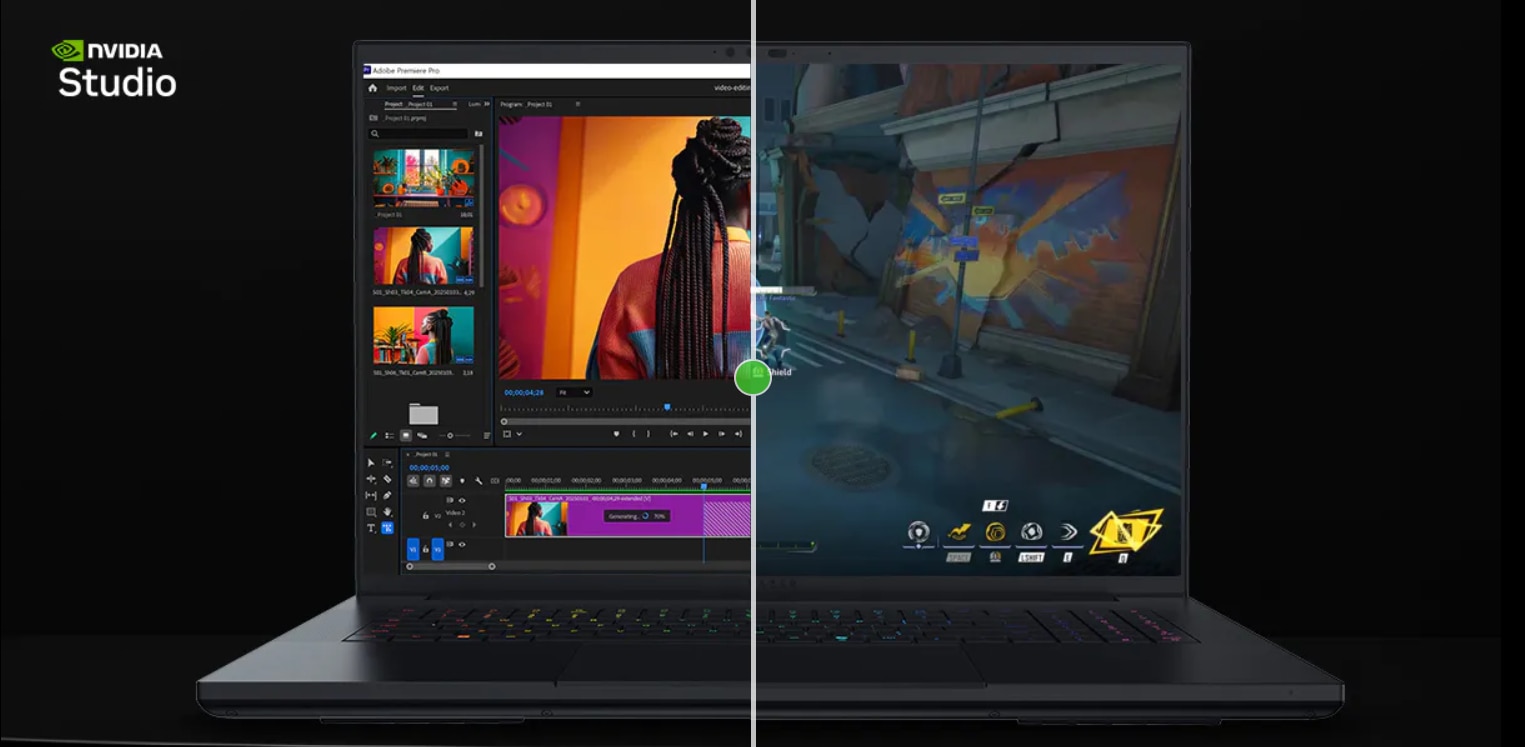
Task: Click the green before-after comparison slider handle
Action: (752, 378)
